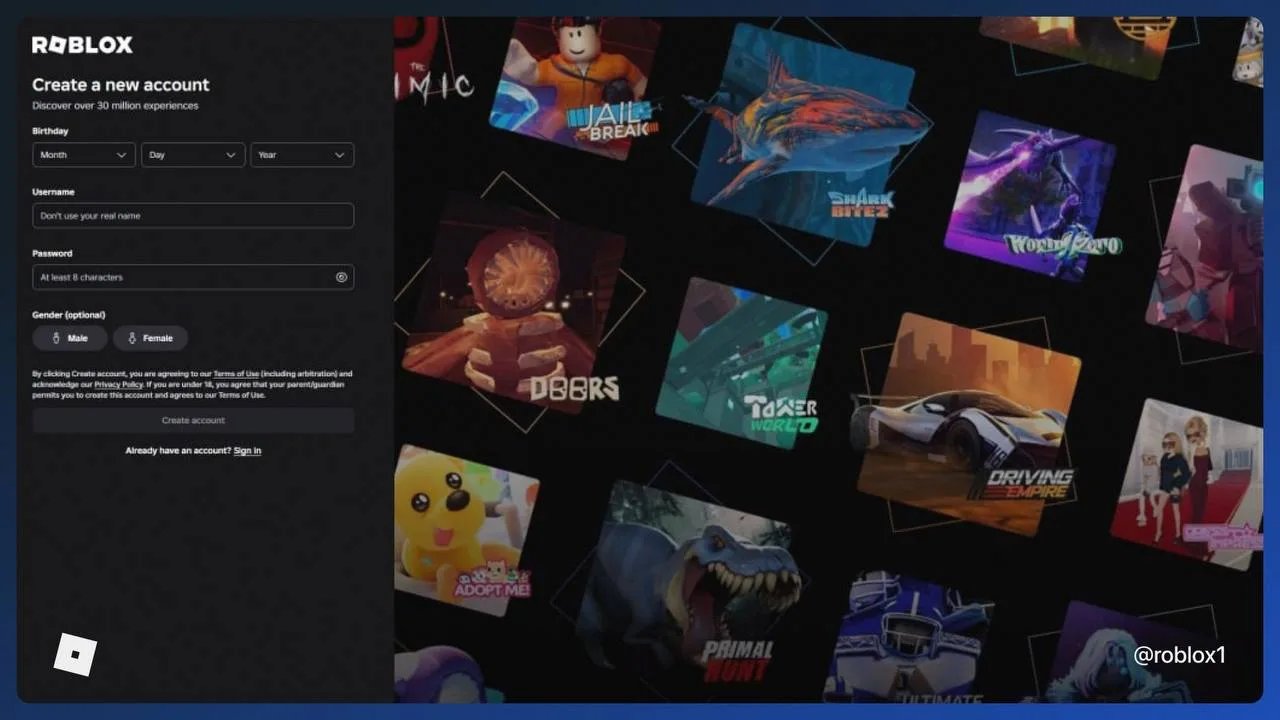Open the Terms of Use link
The height and width of the screenshot is (720, 1280).
tap(236, 374)
